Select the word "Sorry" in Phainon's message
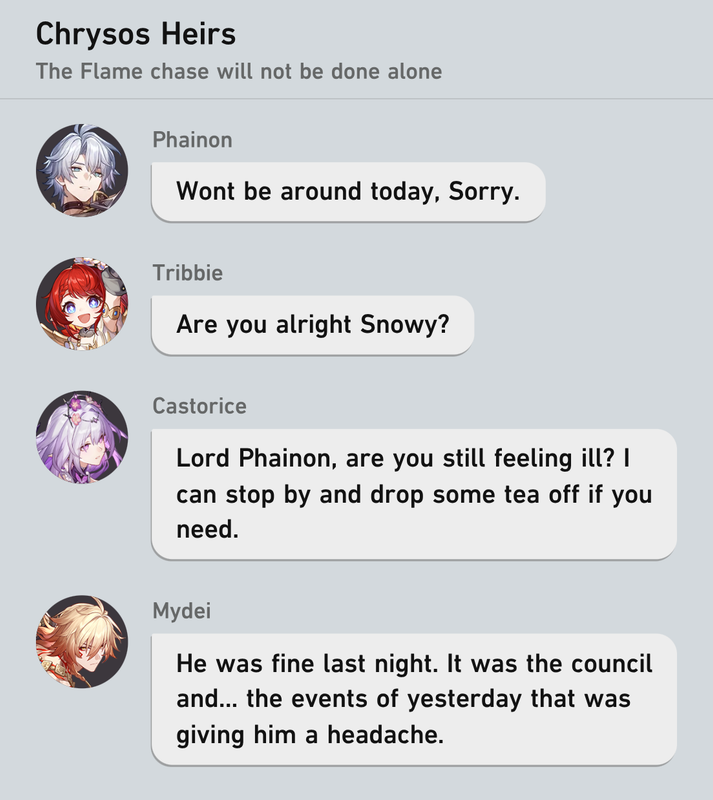 [x=483, y=191]
